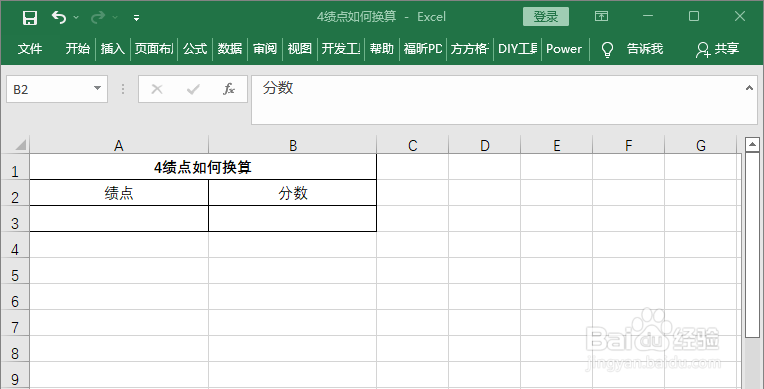The image size is (764, 389).
Task: Click vertical scrollbar up arrow
Action: tap(752, 145)
